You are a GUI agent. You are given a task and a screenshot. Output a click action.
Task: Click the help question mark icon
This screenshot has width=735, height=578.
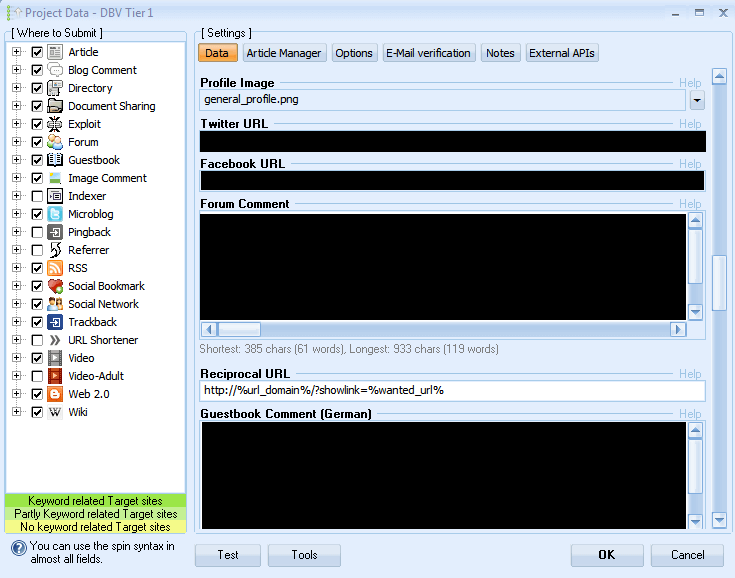[x=18, y=548]
